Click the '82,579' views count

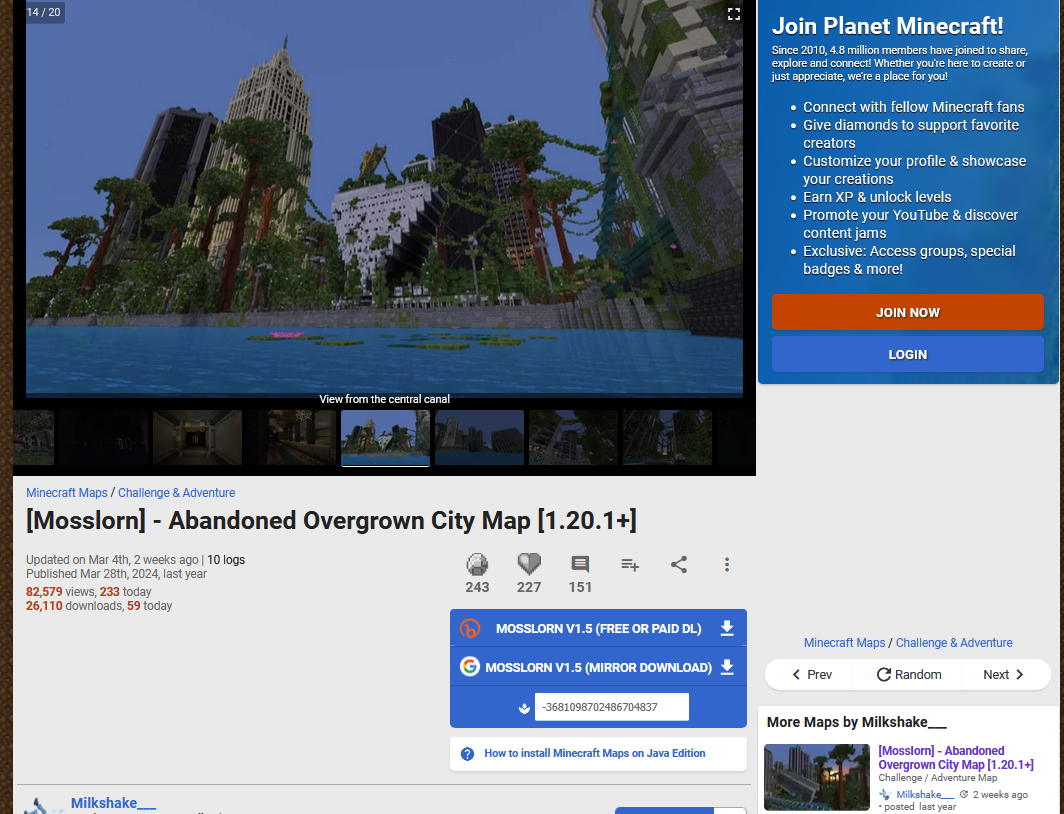point(44,592)
